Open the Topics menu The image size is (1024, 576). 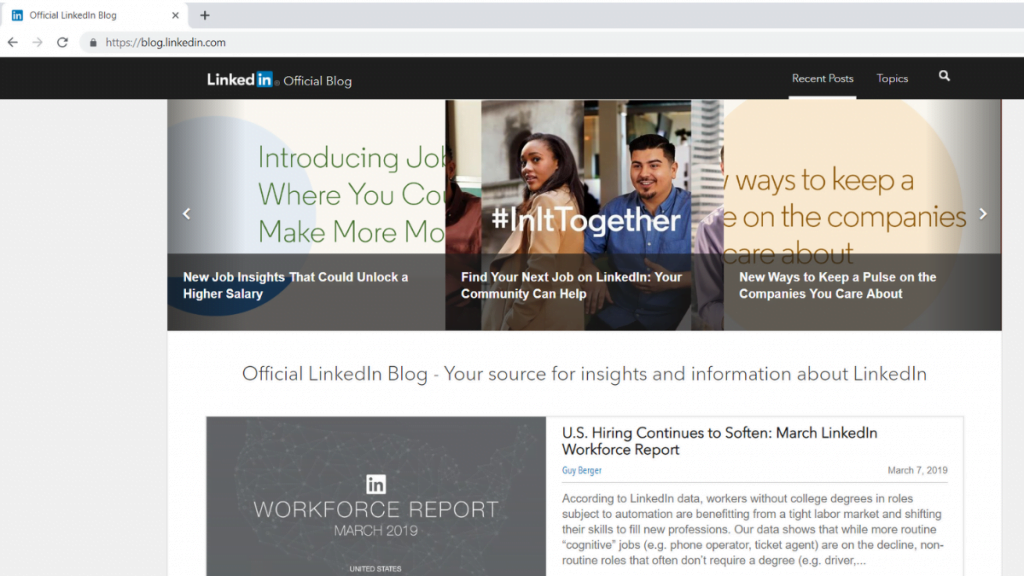tap(892, 79)
